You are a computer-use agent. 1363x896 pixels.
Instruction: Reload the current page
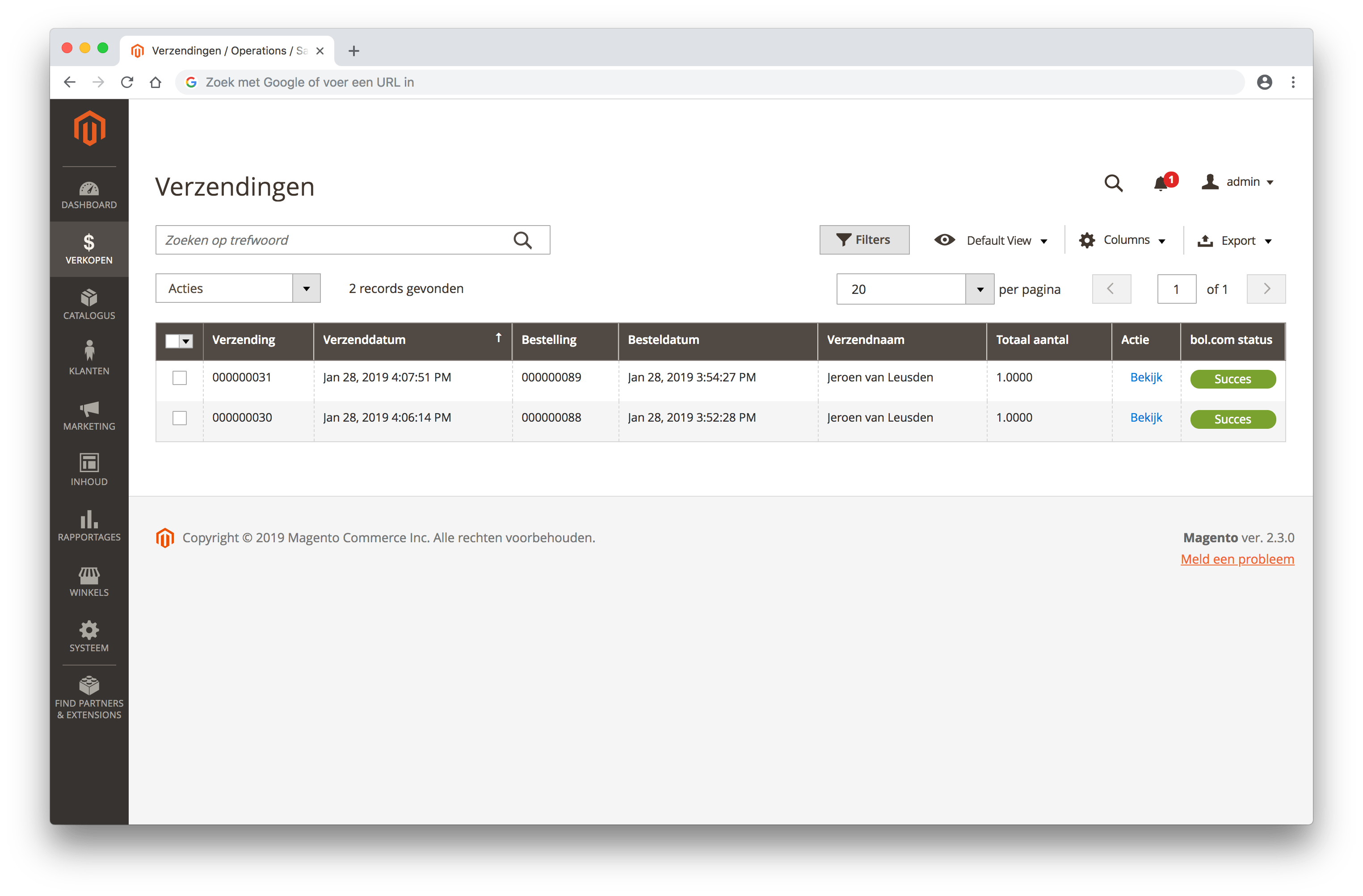click(127, 83)
